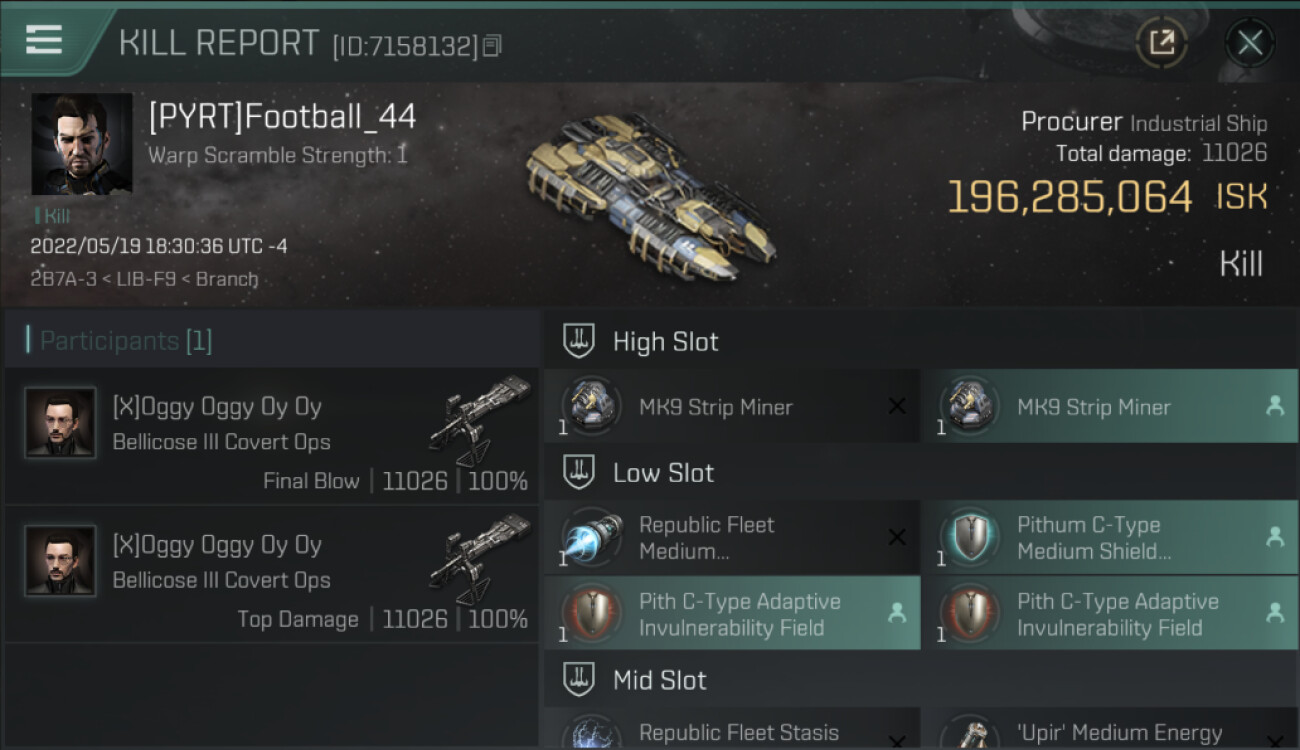1300x750 pixels.
Task: Open Final Blow attacker's portrait
Action: point(60,423)
